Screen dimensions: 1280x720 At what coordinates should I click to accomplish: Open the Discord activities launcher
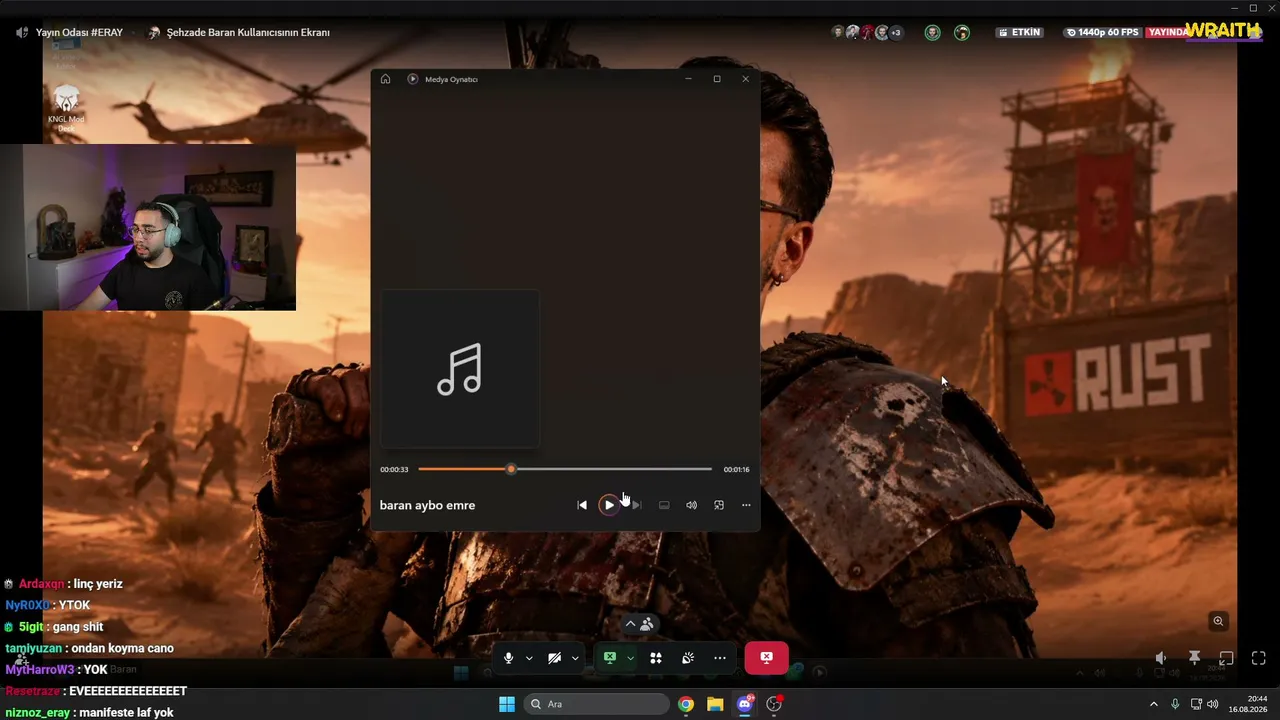pyautogui.click(x=656, y=658)
